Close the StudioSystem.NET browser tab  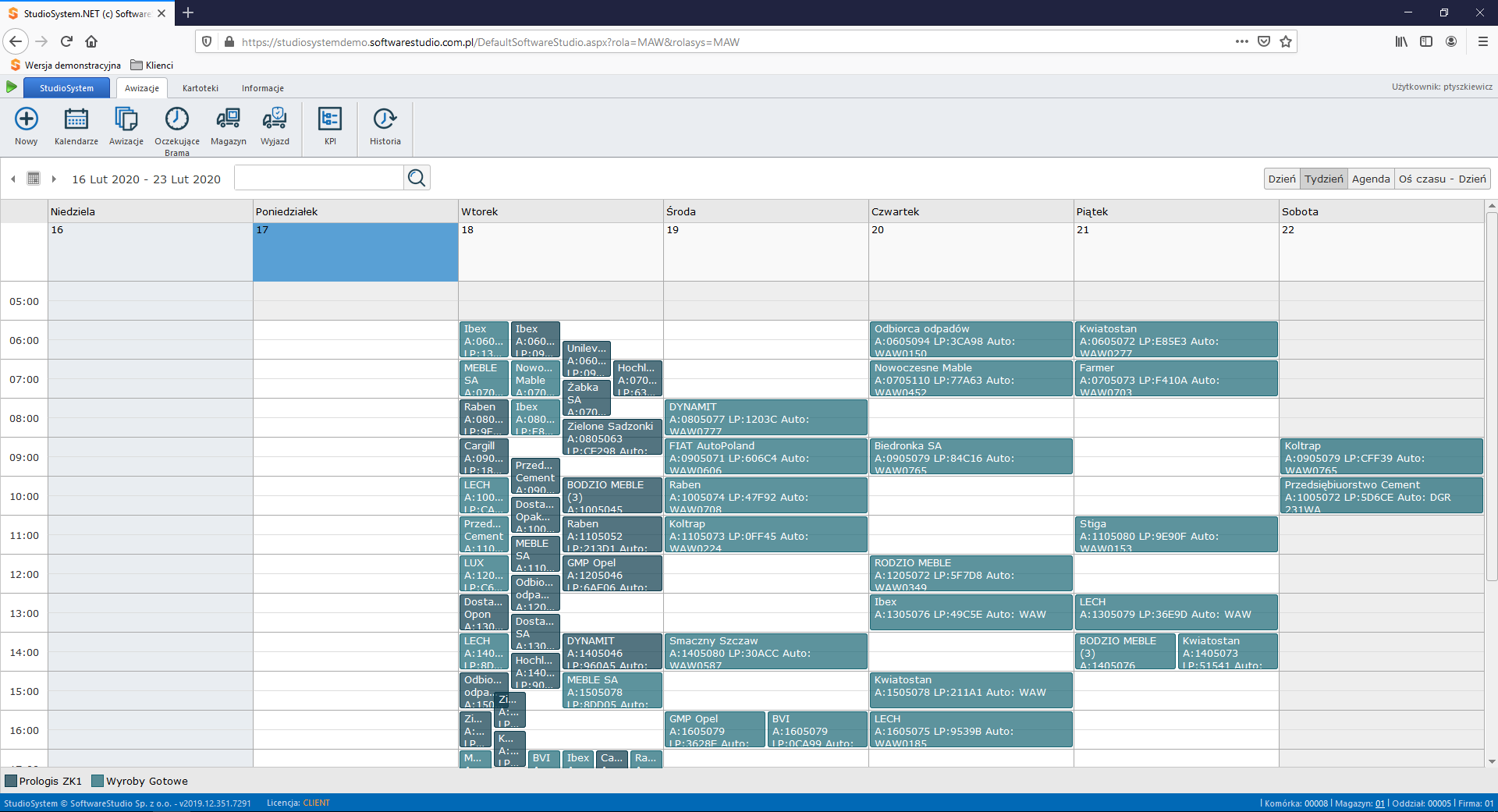pos(162,13)
